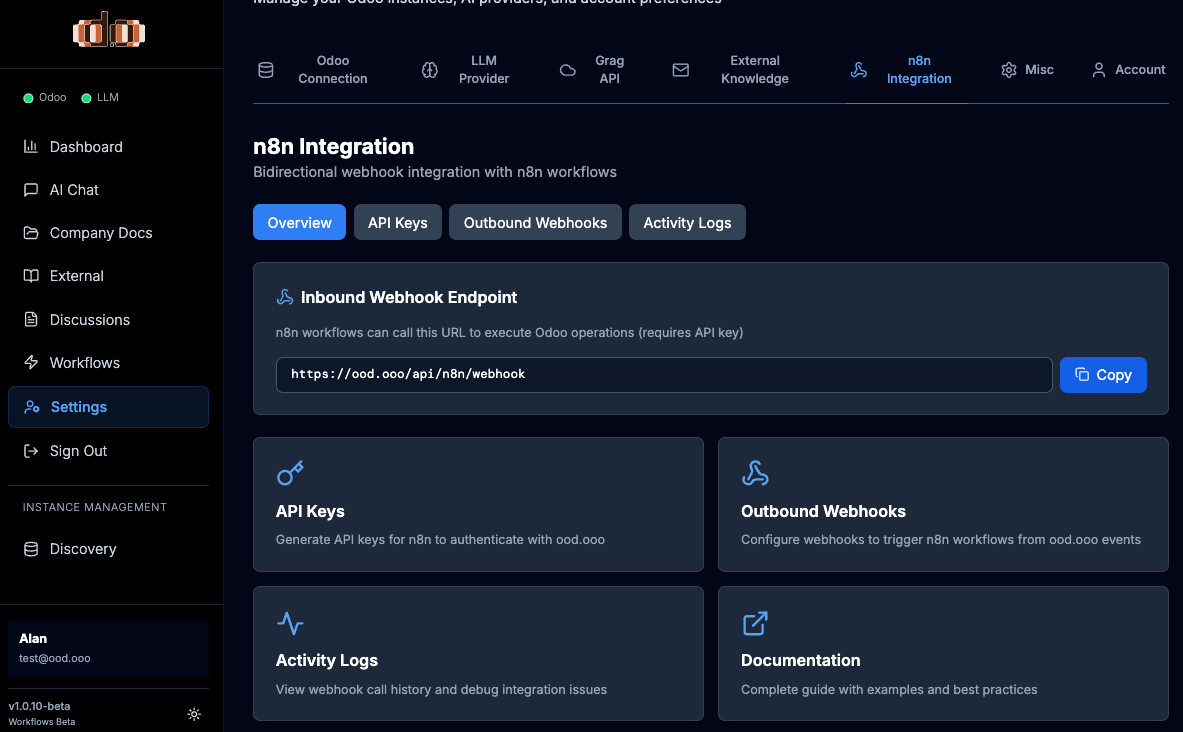The height and width of the screenshot is (732, 1183).
Task: Go to the Account tab
Action: tap(1128, 70)
